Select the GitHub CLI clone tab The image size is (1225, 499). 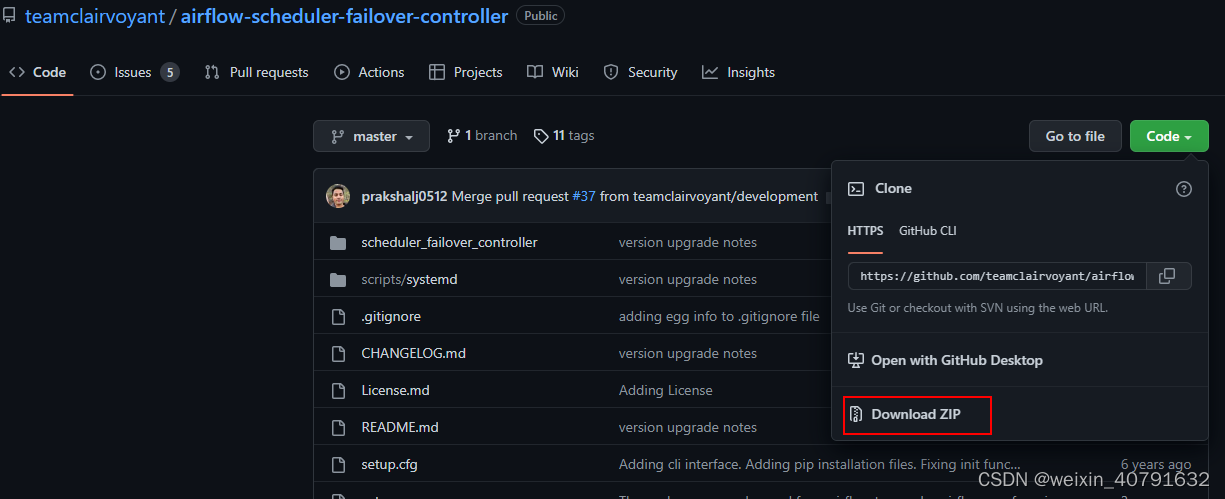(x=928, y=230)
